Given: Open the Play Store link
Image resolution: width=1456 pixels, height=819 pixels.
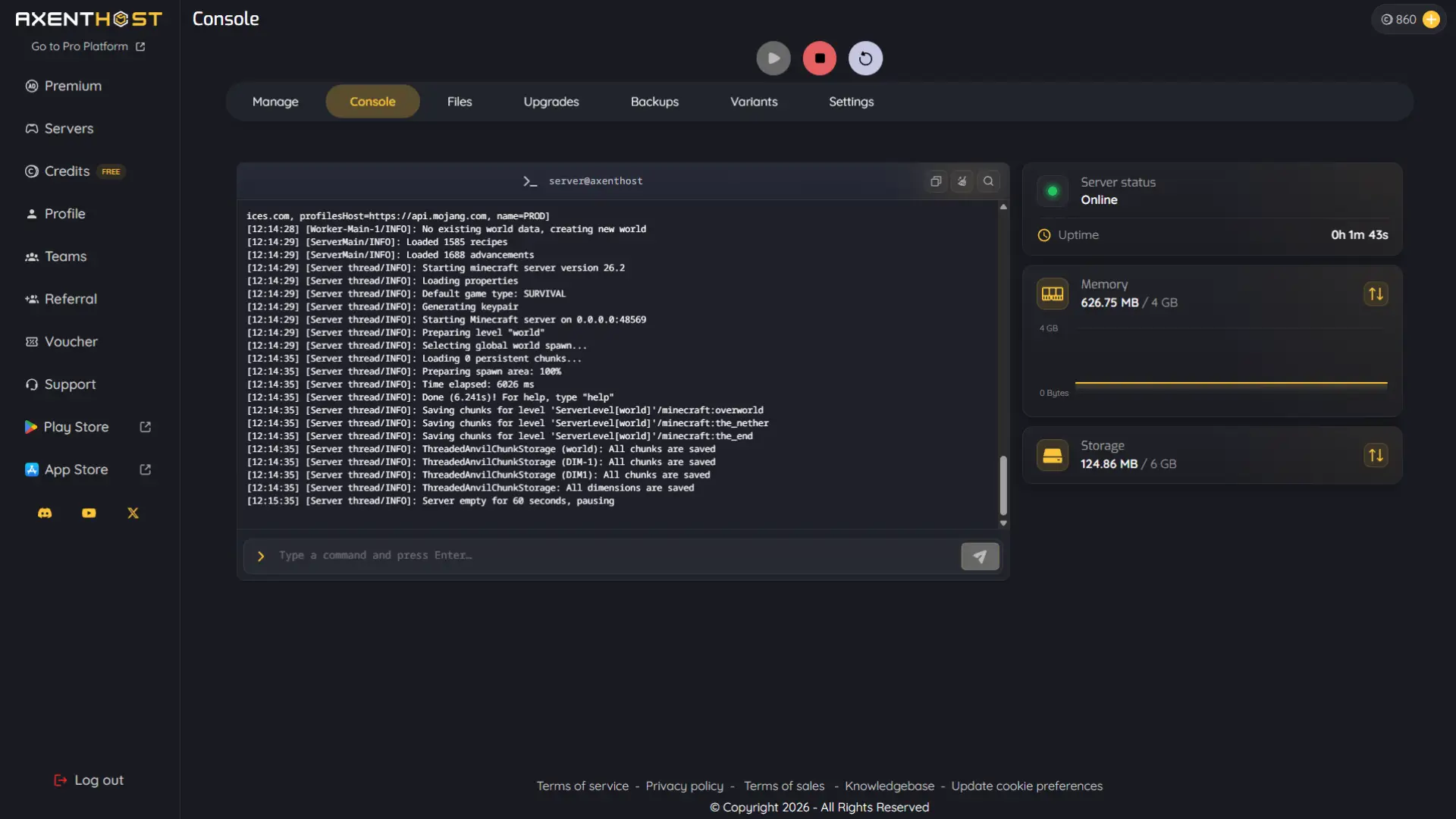Looking at the screenshot, I should coord(87,427).
